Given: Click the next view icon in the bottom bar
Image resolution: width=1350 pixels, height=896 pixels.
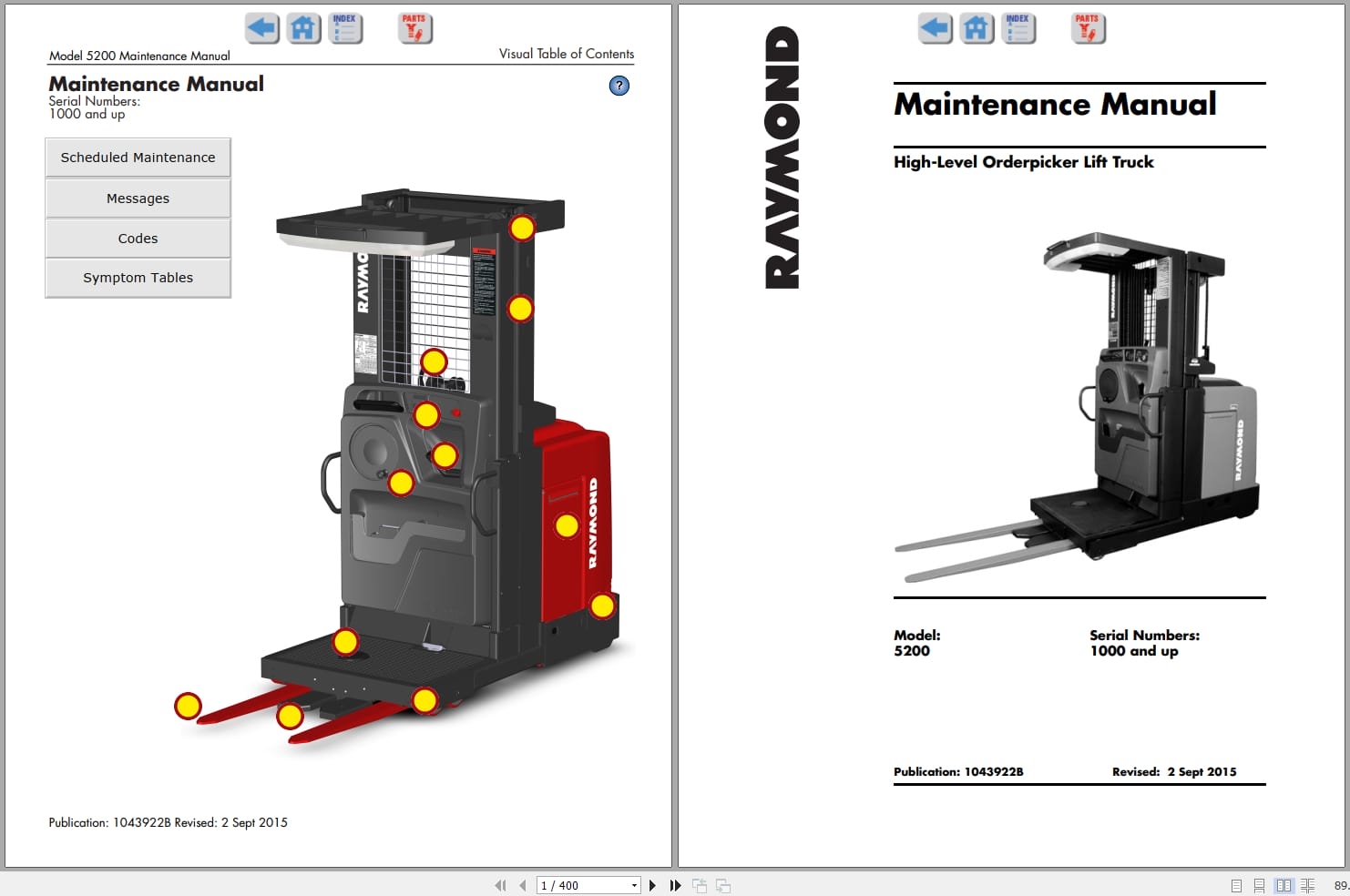Looking at the screenshot, I should point(723,885).
